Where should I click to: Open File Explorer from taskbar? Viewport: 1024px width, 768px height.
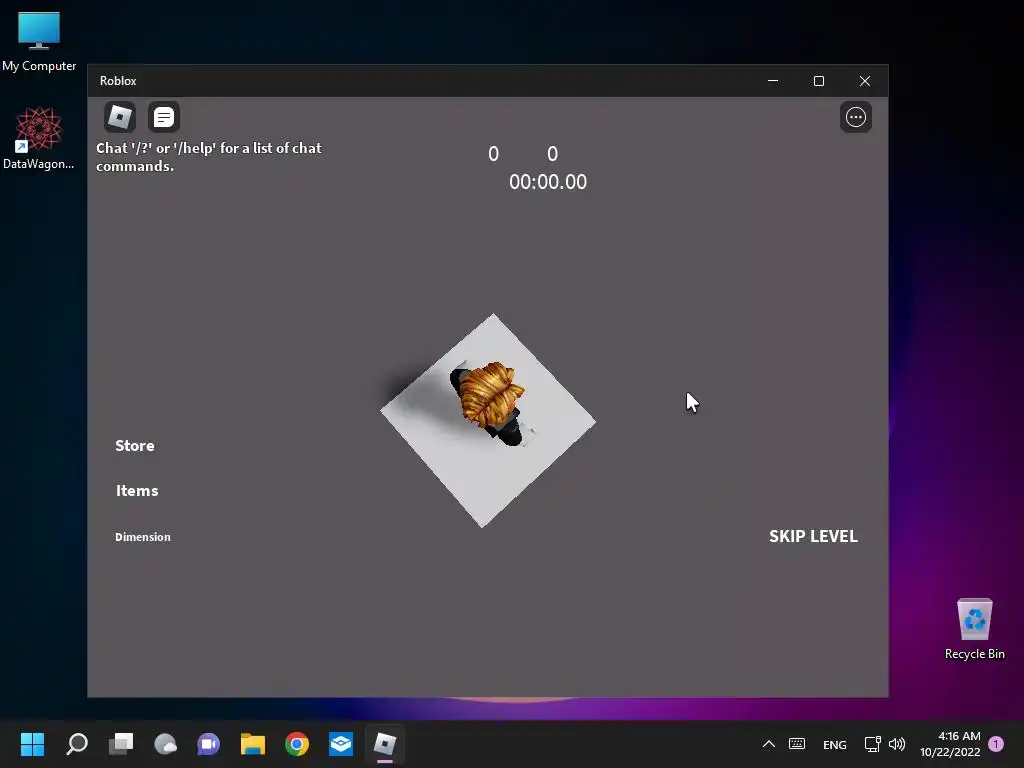[253, 744]
